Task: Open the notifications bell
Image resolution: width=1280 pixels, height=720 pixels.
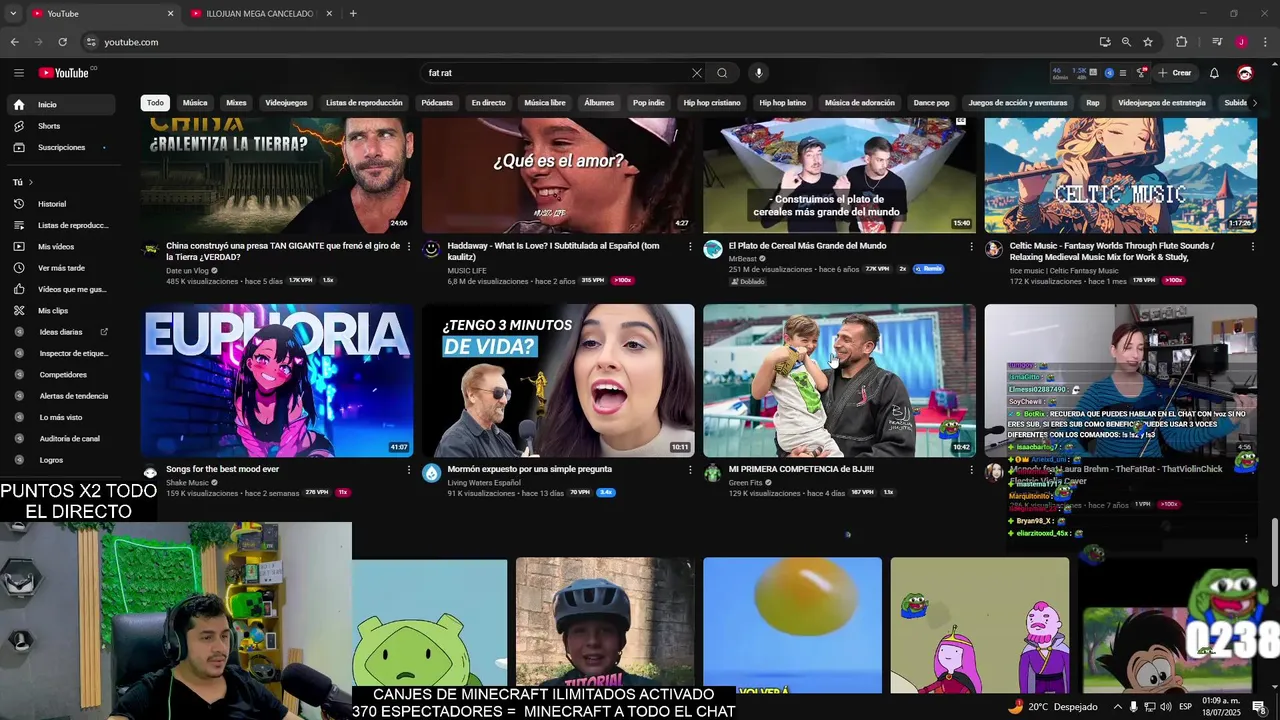Action: [1214, 73]
